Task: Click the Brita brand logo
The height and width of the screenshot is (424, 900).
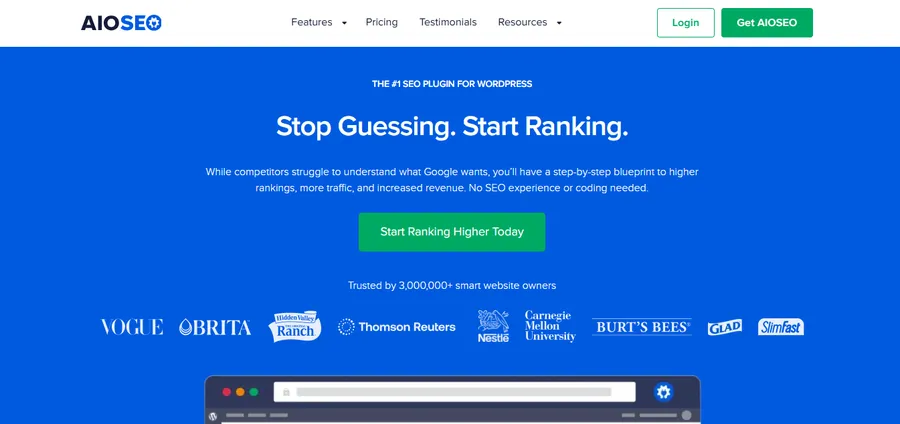Action: pos(215,327)
